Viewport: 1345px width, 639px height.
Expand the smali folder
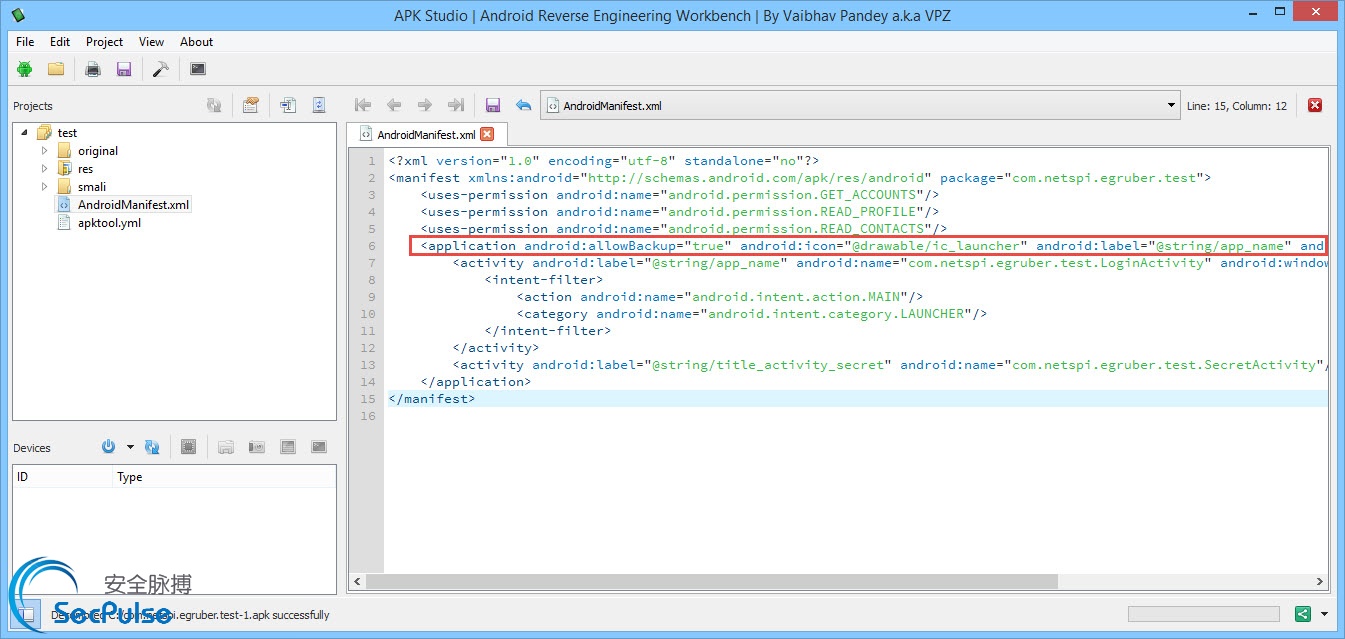coord(44,187)
